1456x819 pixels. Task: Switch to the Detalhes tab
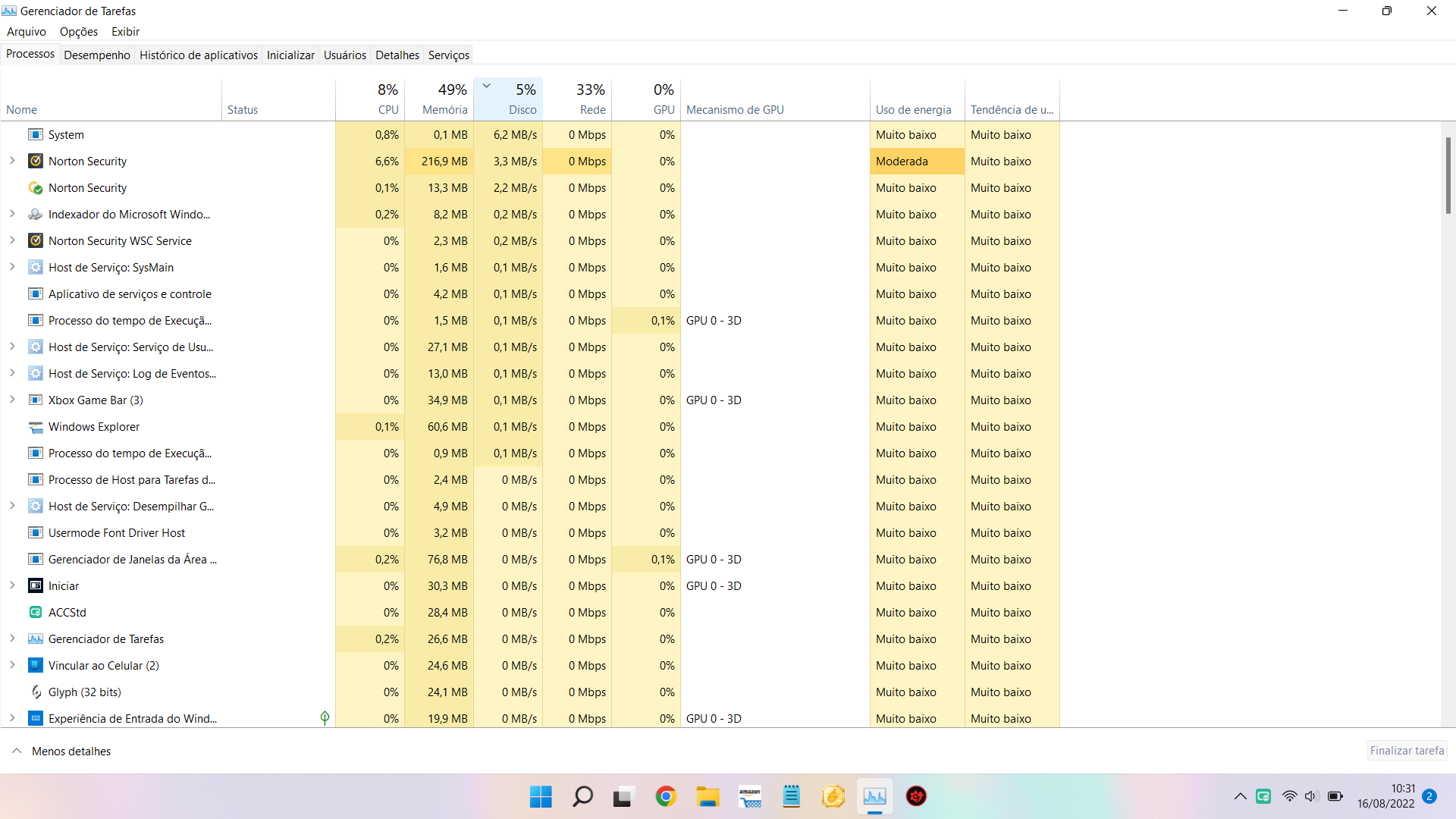(397, 55)
